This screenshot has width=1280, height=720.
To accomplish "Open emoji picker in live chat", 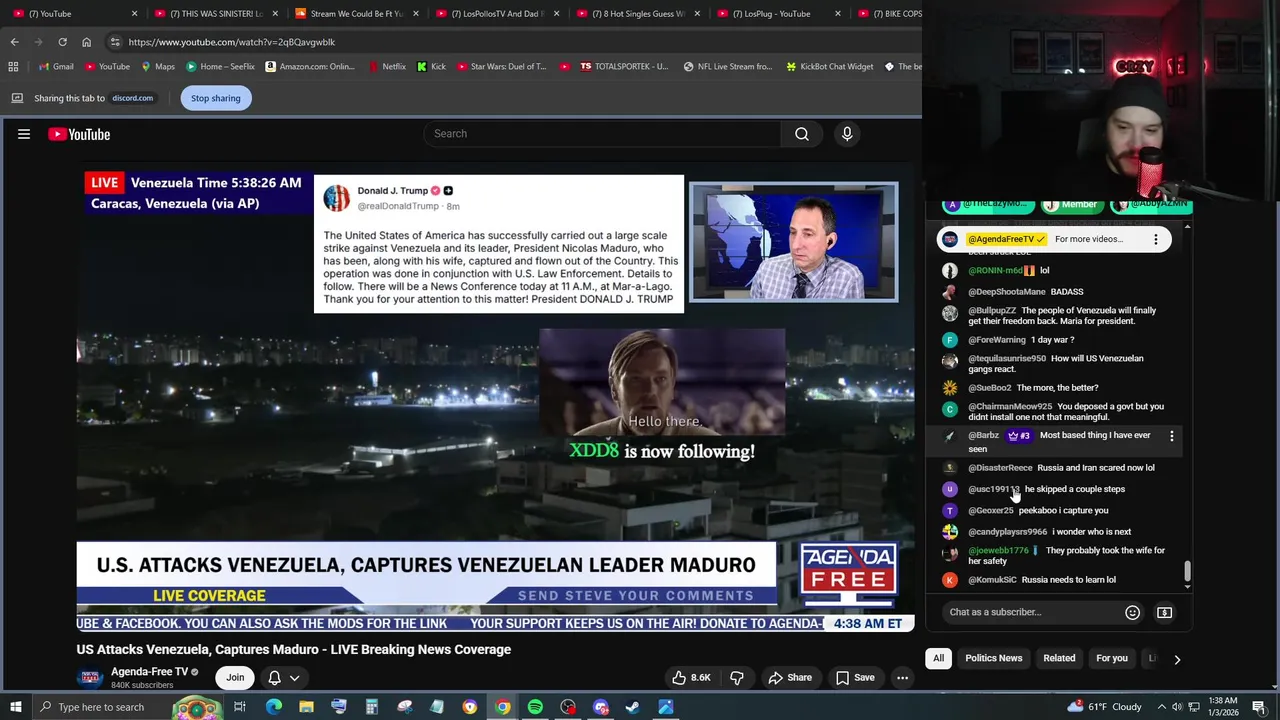I will coord(1132,612).
